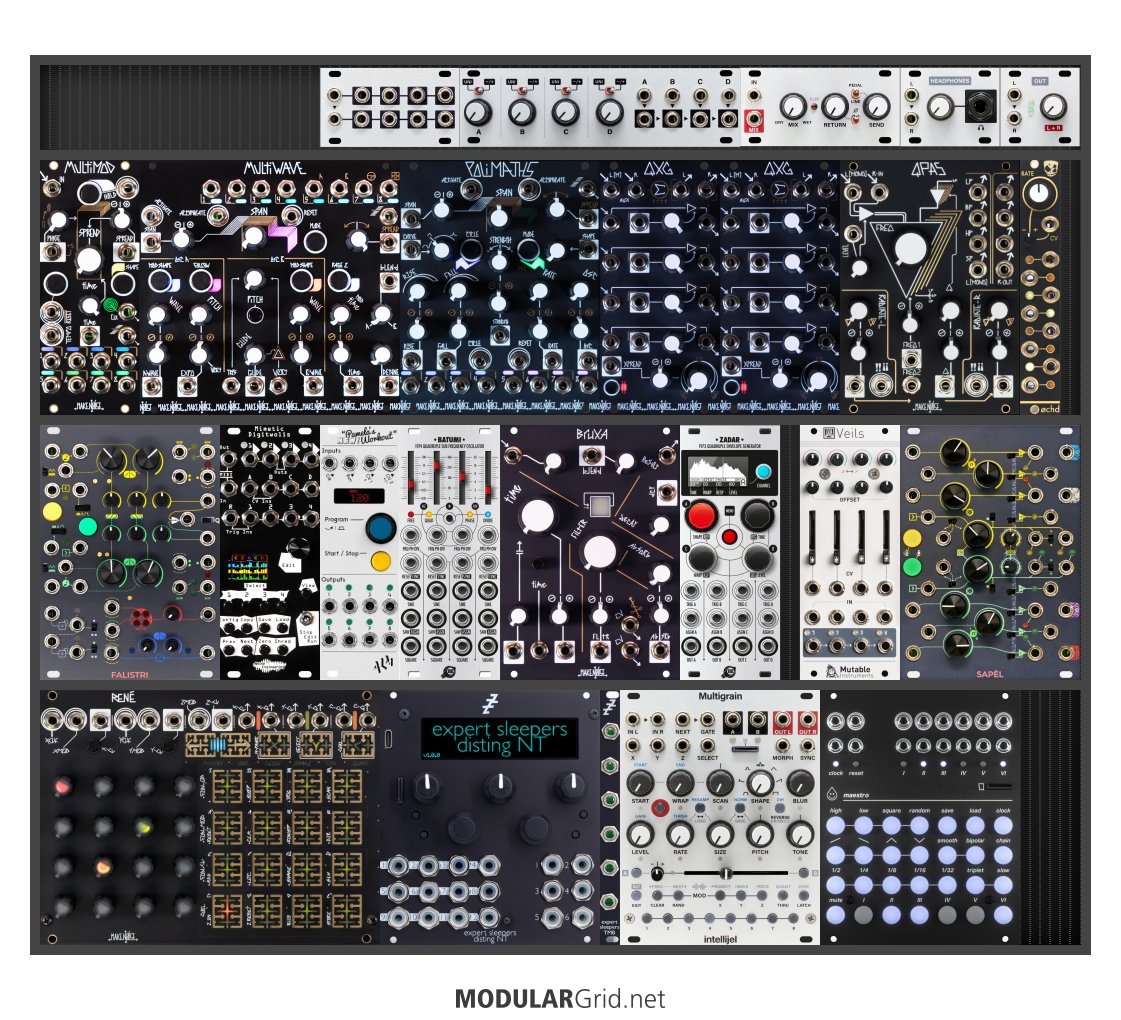Click the RETURN knob on the effects module

point(834,107)
